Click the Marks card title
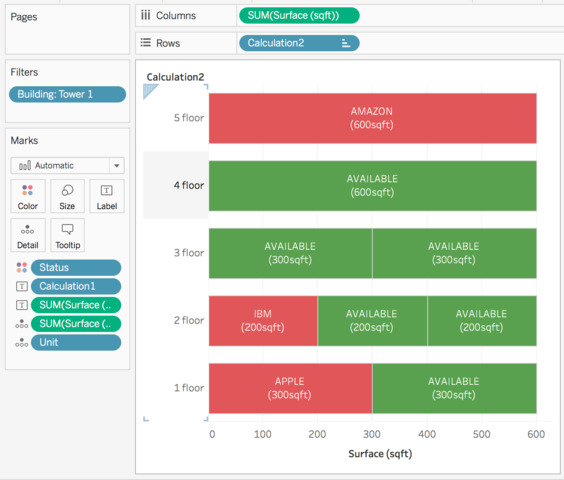564x480 pixels. 24,140
